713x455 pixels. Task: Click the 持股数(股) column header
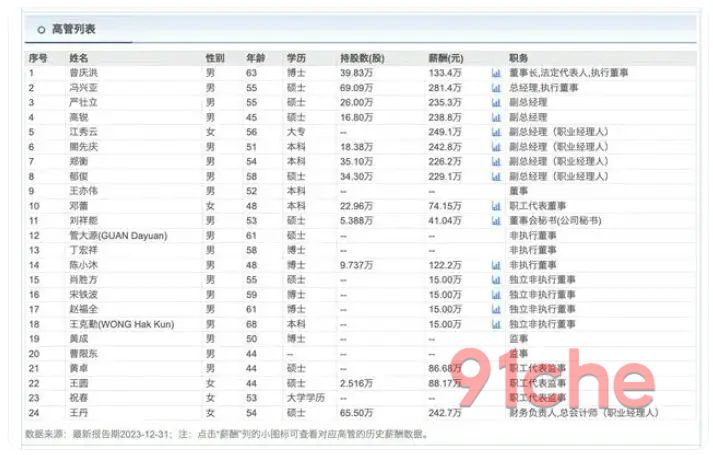pos(362,59)
